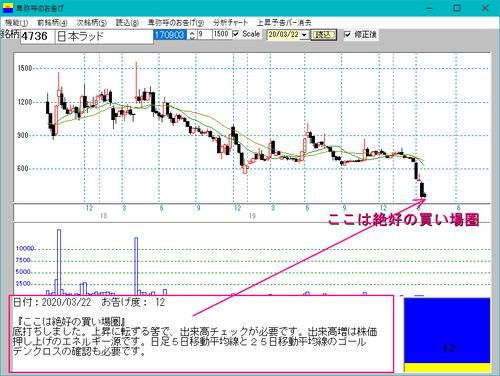
Task: Click the tallest volume bar near chart start
Action: (x=59, y=262)
